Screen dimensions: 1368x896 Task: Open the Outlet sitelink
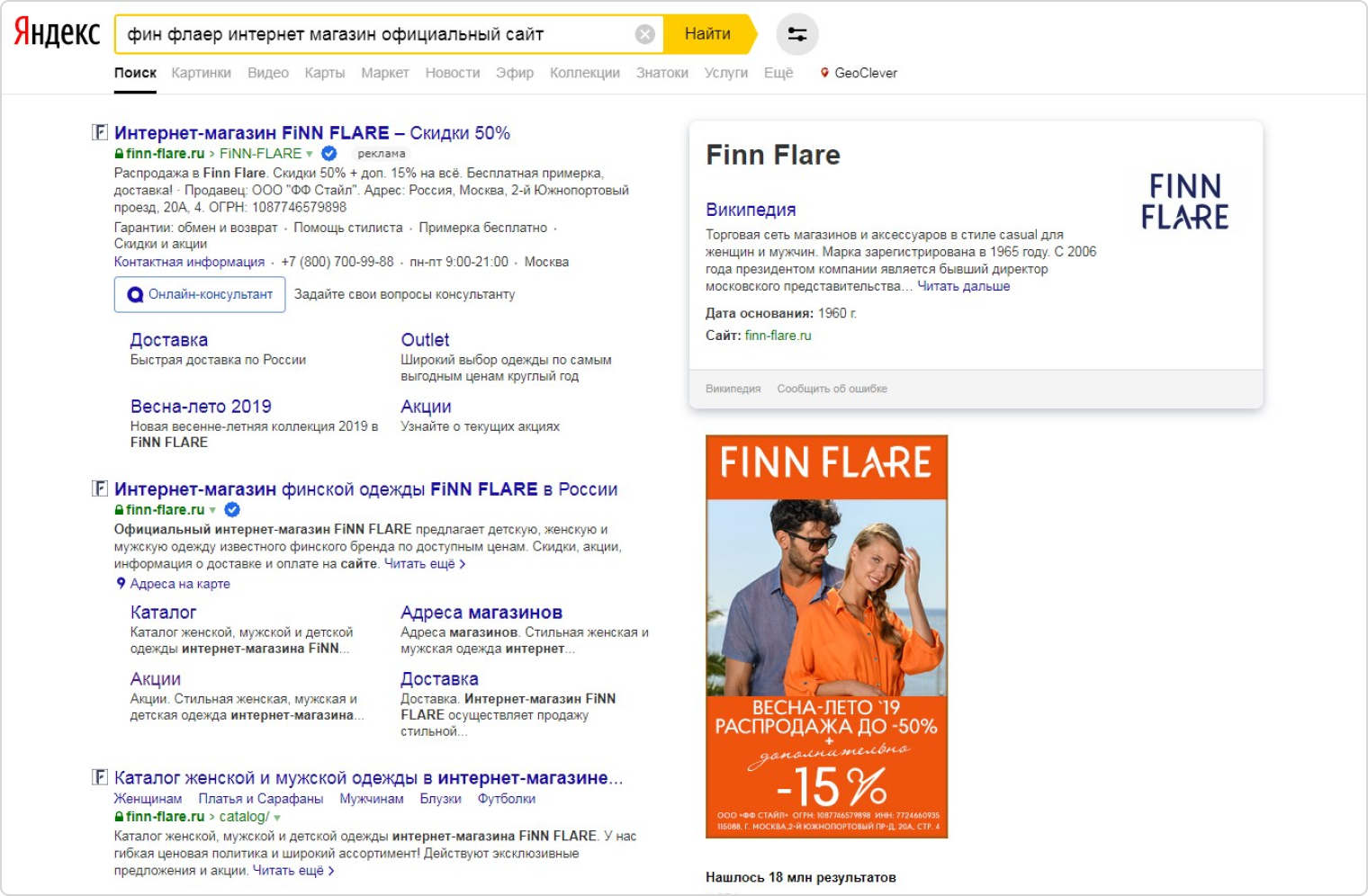coord(425,340)
